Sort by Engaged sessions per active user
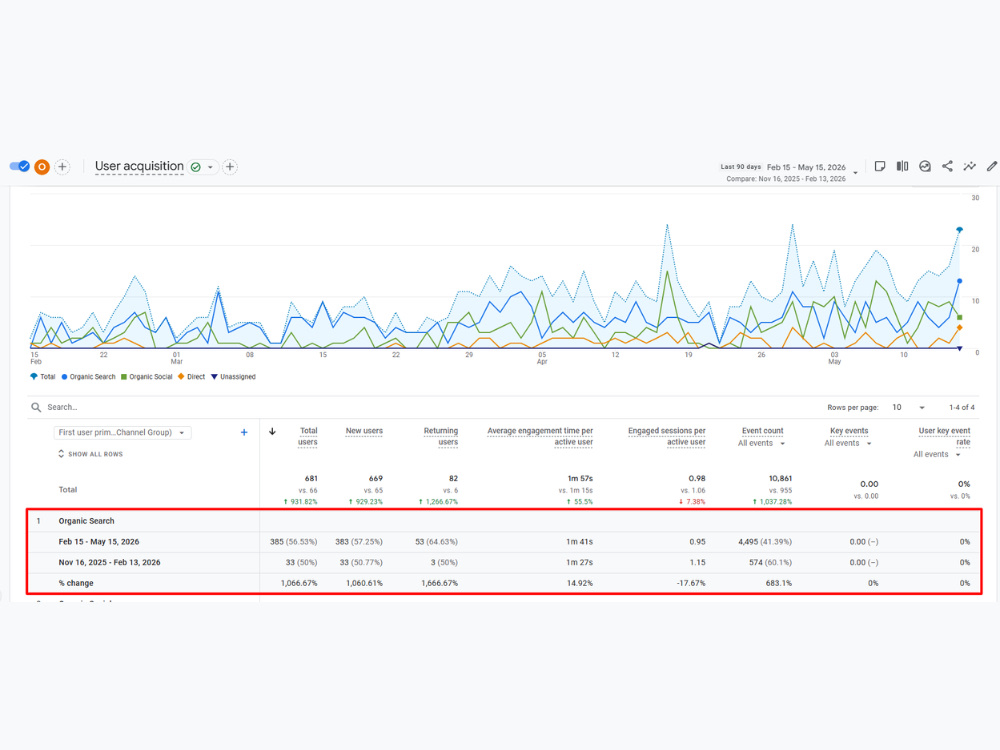This screenshot has height=750, width=1000. 666,436
